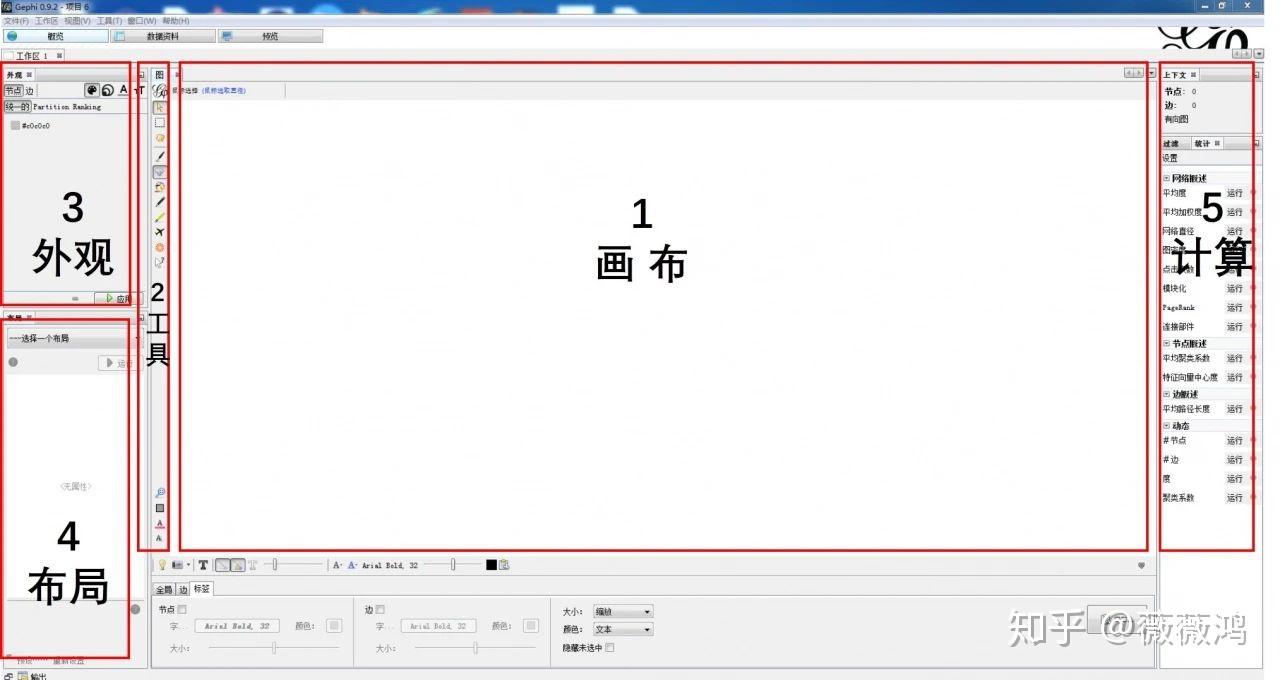Open the 窗口 menu
1280x680 pixels.
[x=142, y=20]
